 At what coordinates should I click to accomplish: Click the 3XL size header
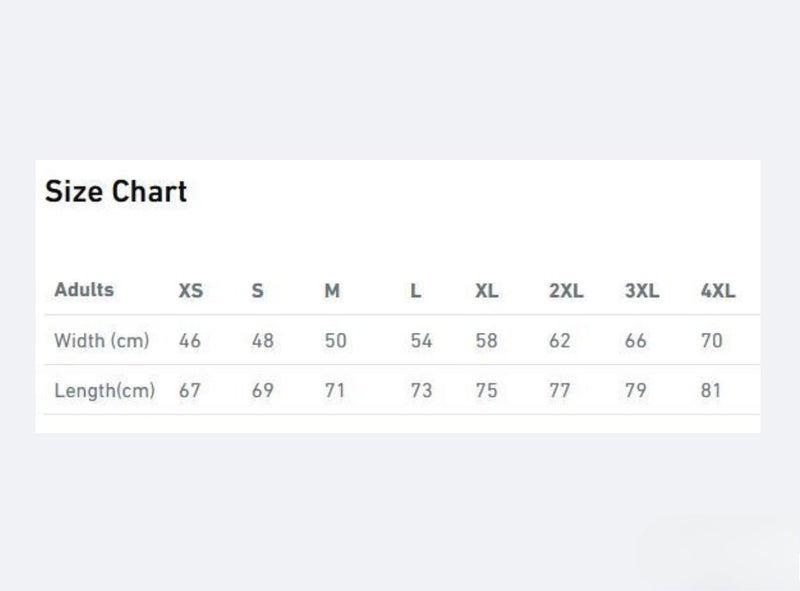pyautogui.click(x=642, y=291)
